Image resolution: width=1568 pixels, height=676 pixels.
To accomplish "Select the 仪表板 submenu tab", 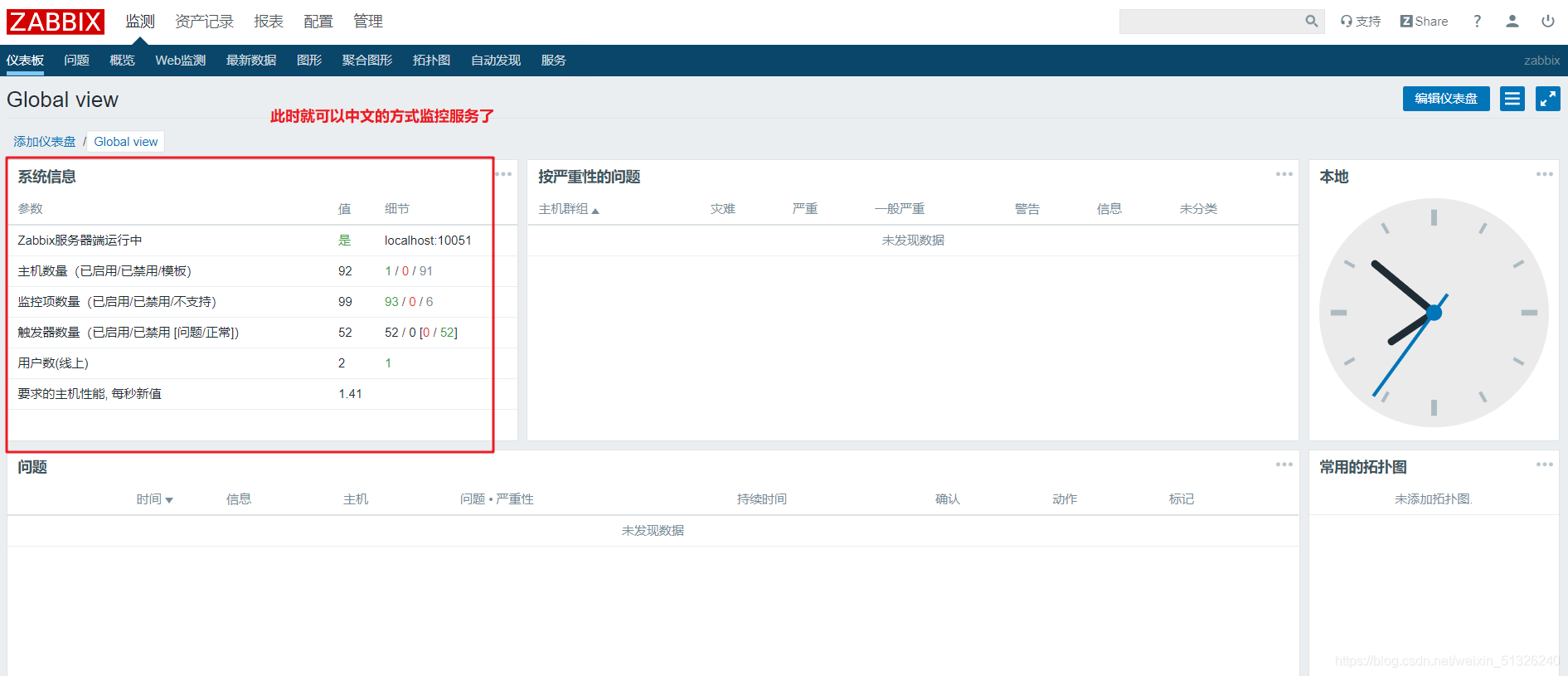I will (x=25, y=61).
